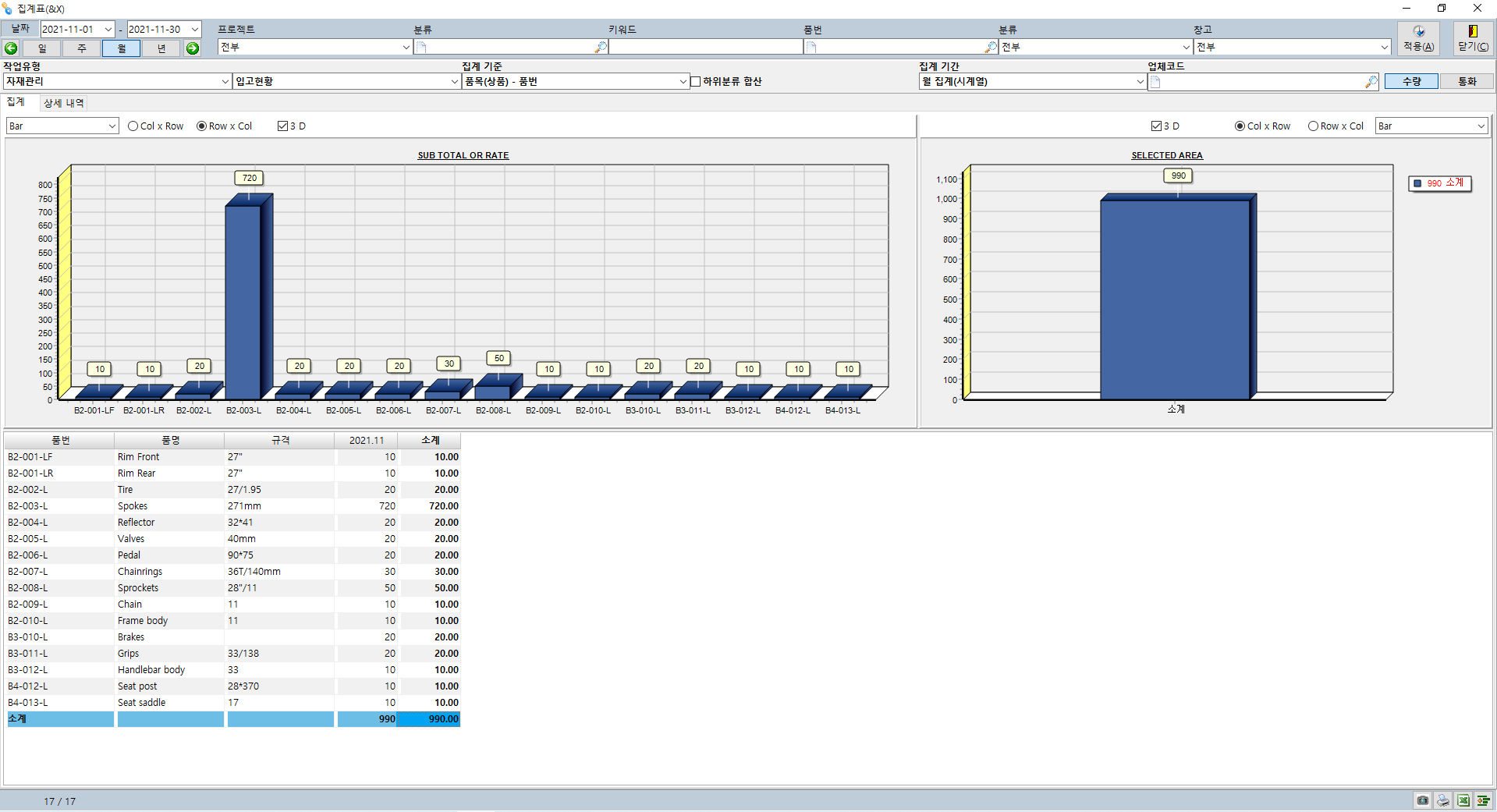Screen dimensions: 1497x812
Task: Click the 2021.11 column header
Action: 367,441
